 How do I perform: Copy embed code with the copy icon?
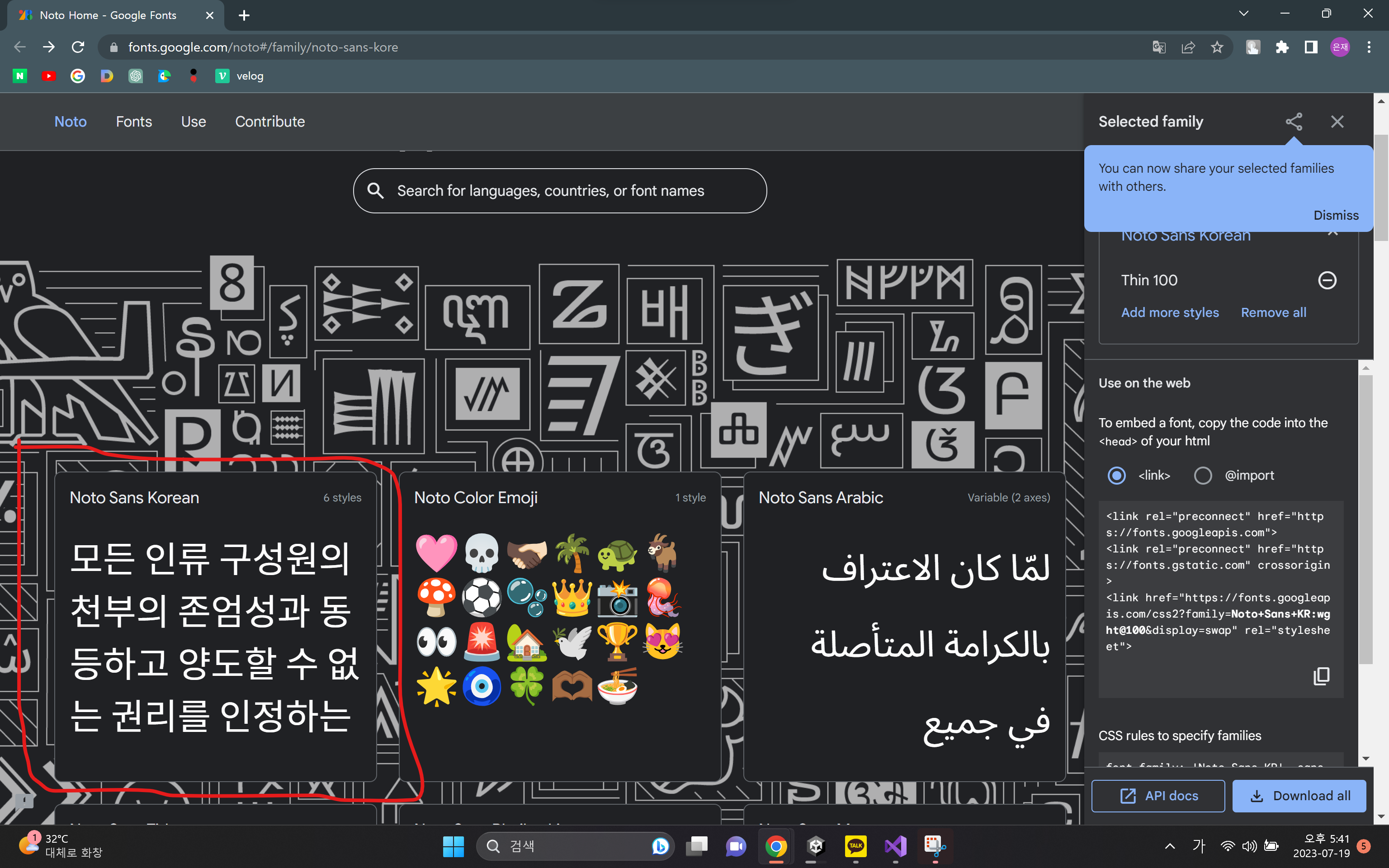[x=1321, y=676]
